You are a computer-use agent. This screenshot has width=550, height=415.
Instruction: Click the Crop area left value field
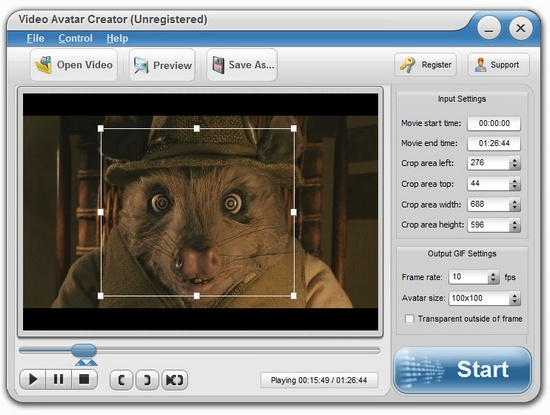tap(488, 163)
